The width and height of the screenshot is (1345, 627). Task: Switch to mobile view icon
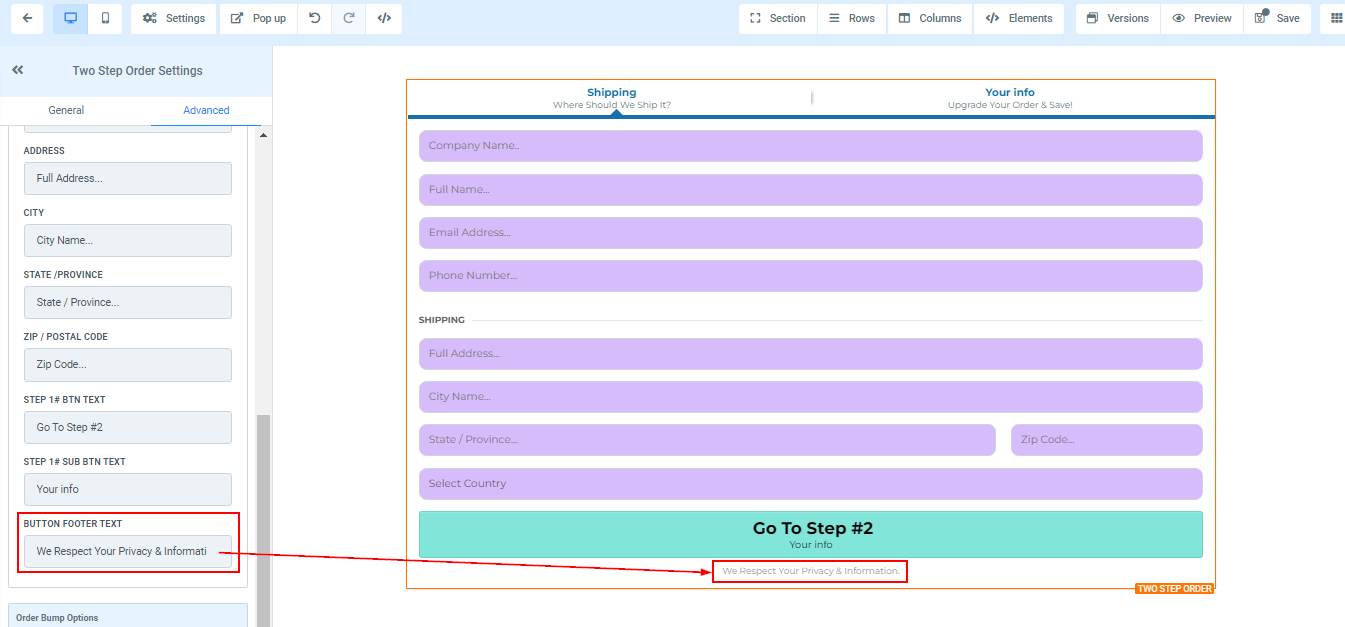105,18
